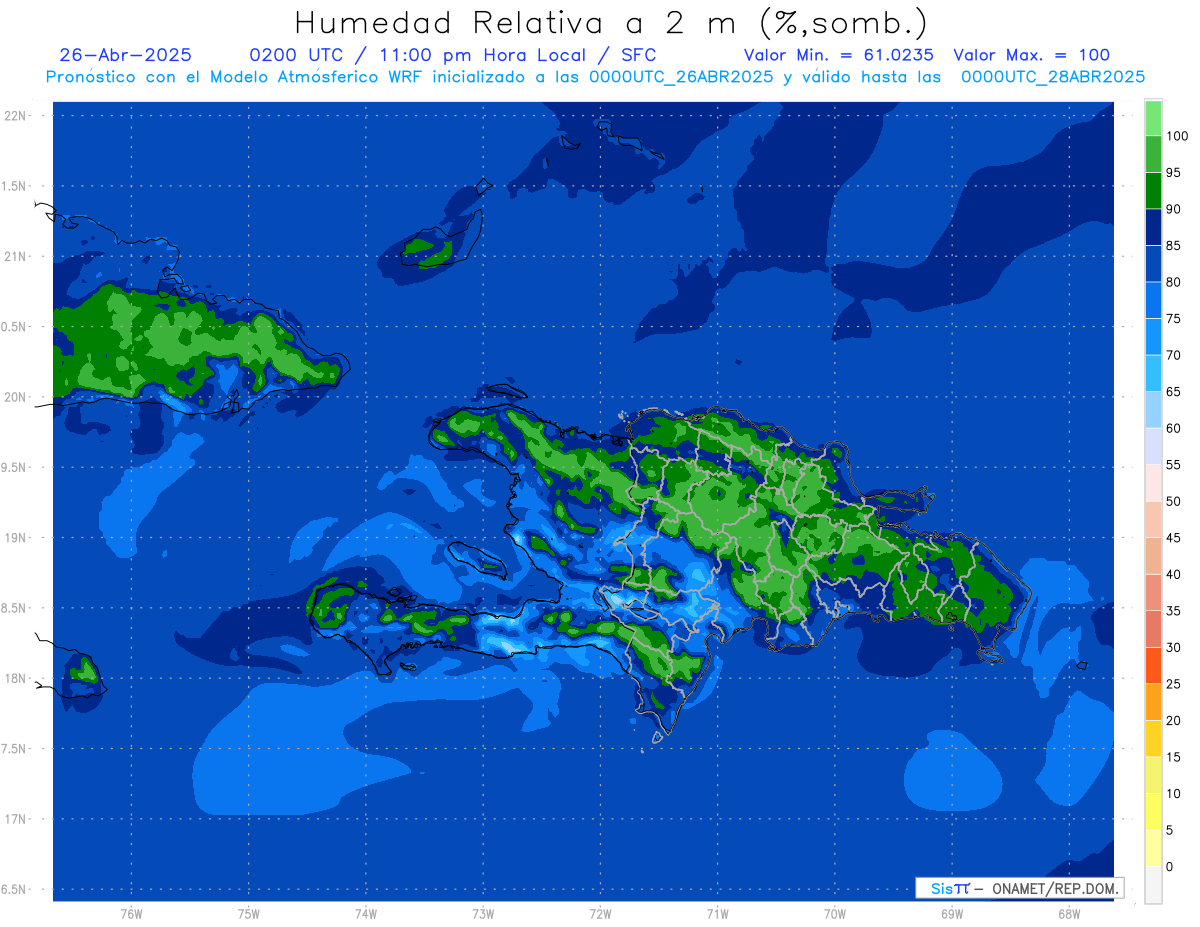
Task: Click the 74W longitude axis label
Action: coord(366,913)
